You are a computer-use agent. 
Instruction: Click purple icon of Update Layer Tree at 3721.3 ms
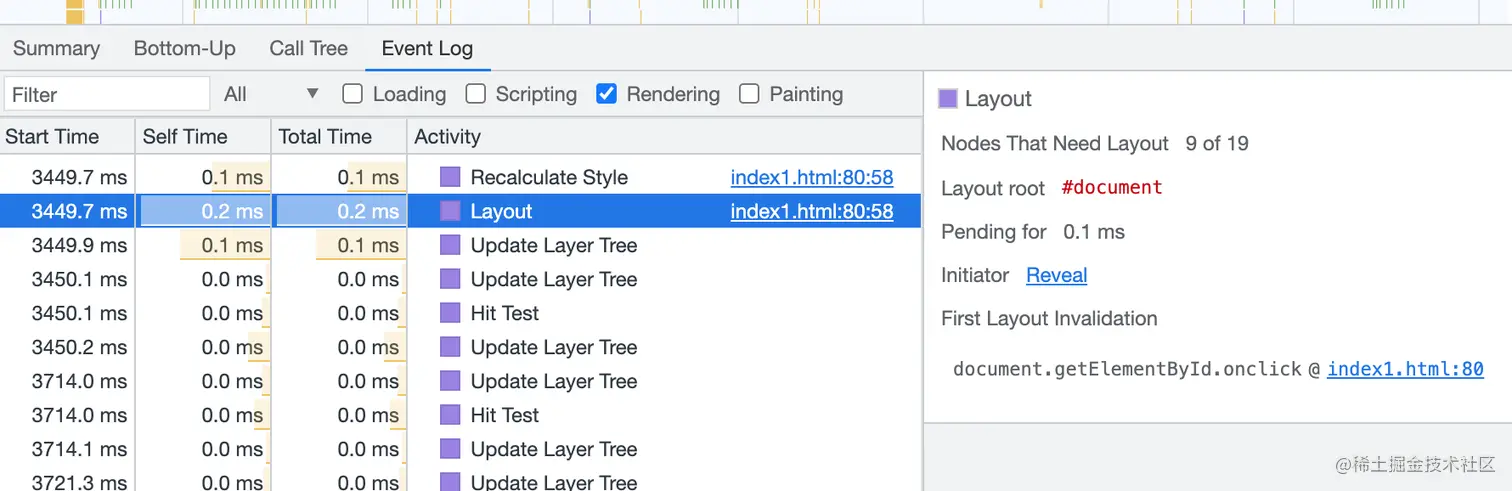[451, 482]
